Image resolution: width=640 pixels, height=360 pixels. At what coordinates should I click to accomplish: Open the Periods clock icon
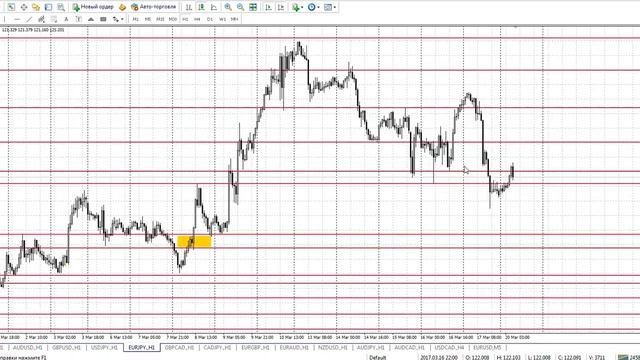312,7
